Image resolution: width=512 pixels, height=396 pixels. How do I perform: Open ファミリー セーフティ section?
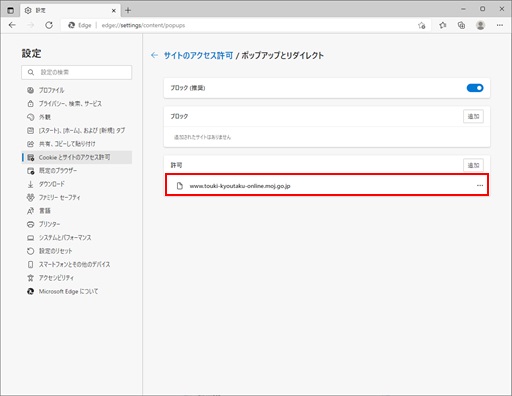(x=77, y=197)
